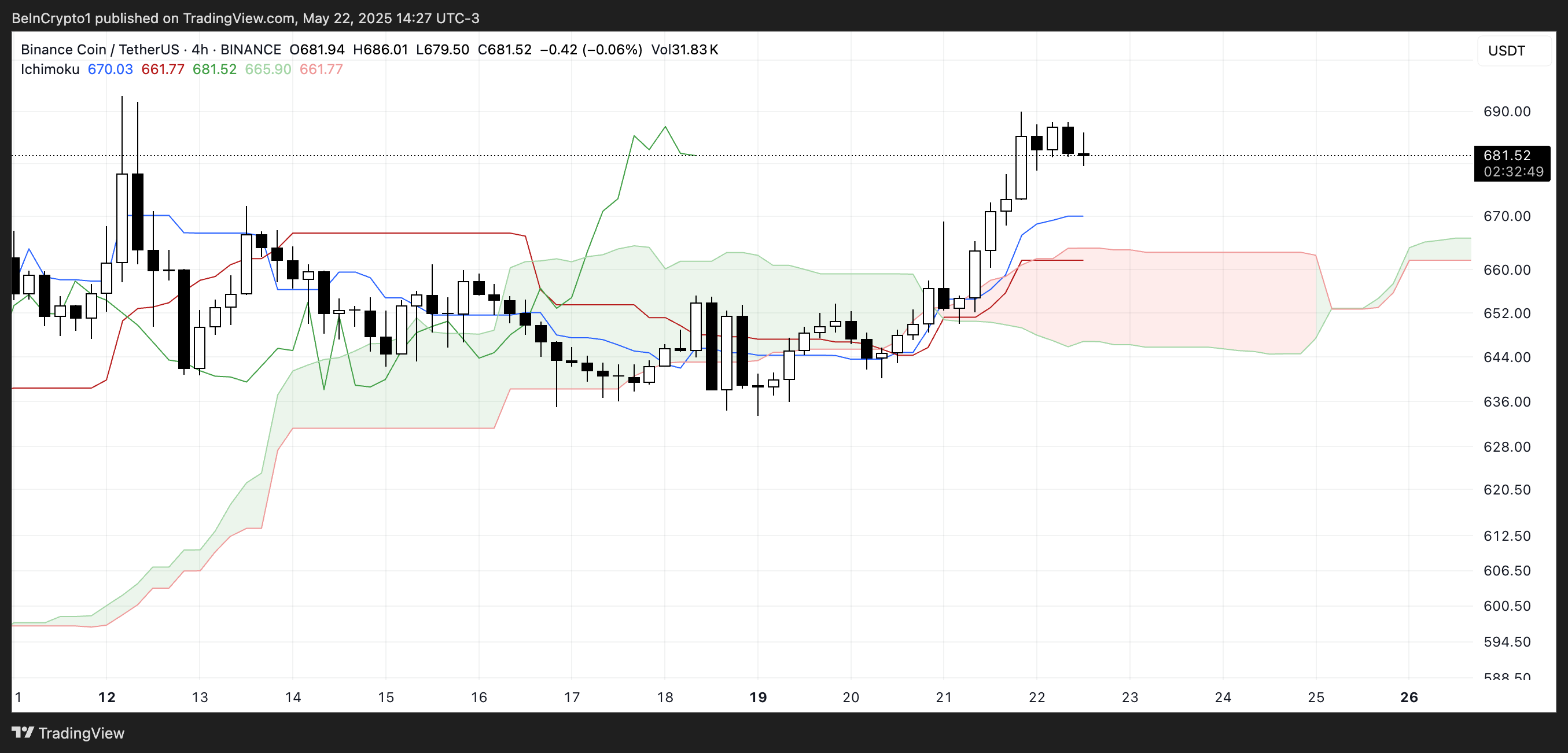Click the Binance Coin / TetherUS symbol title
Screen dimensions: 1568x753
click(x=100, y=49)
